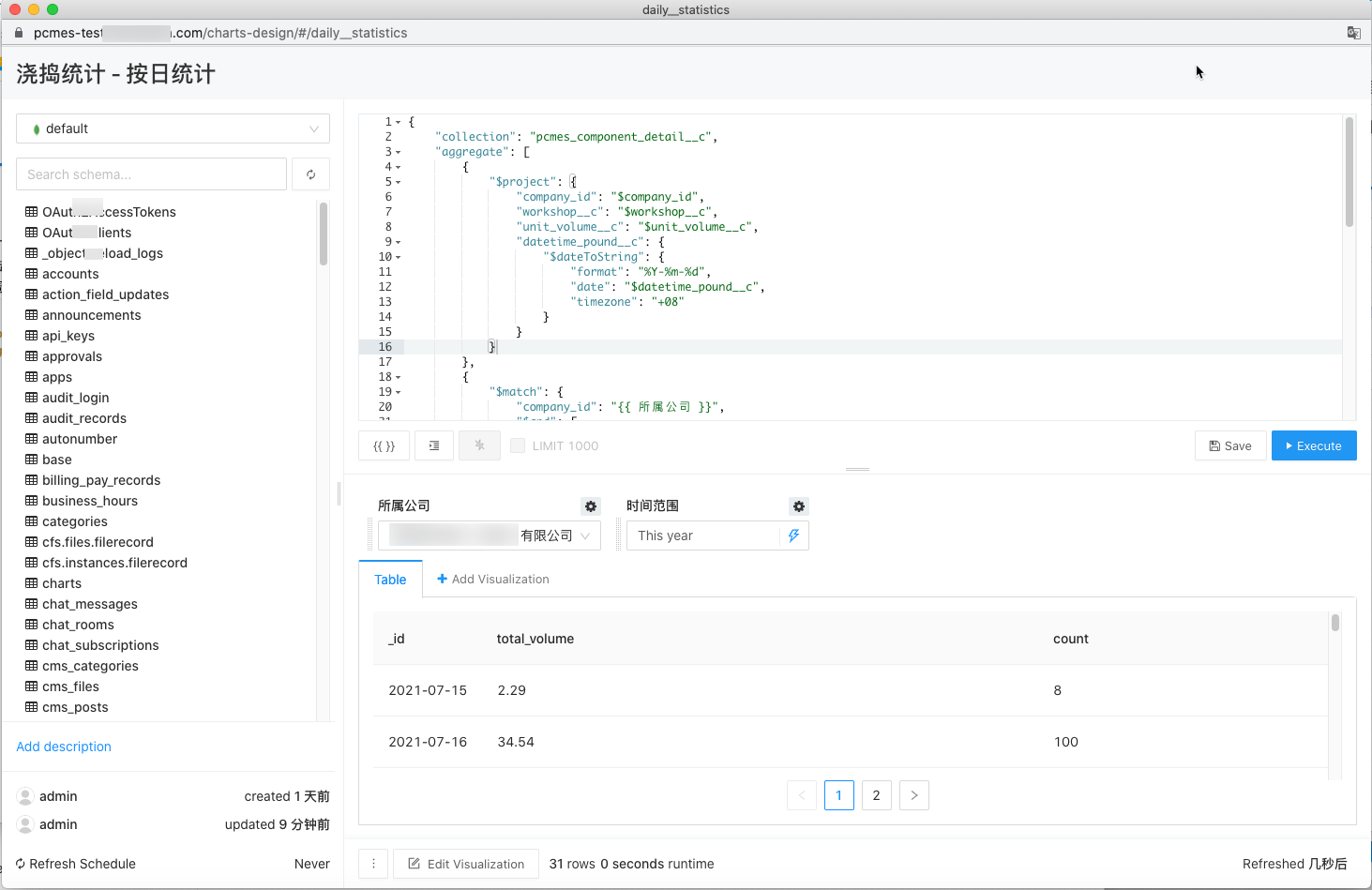Save the query
This screenshot has height=890, width=1372.
pos(1230,446)
